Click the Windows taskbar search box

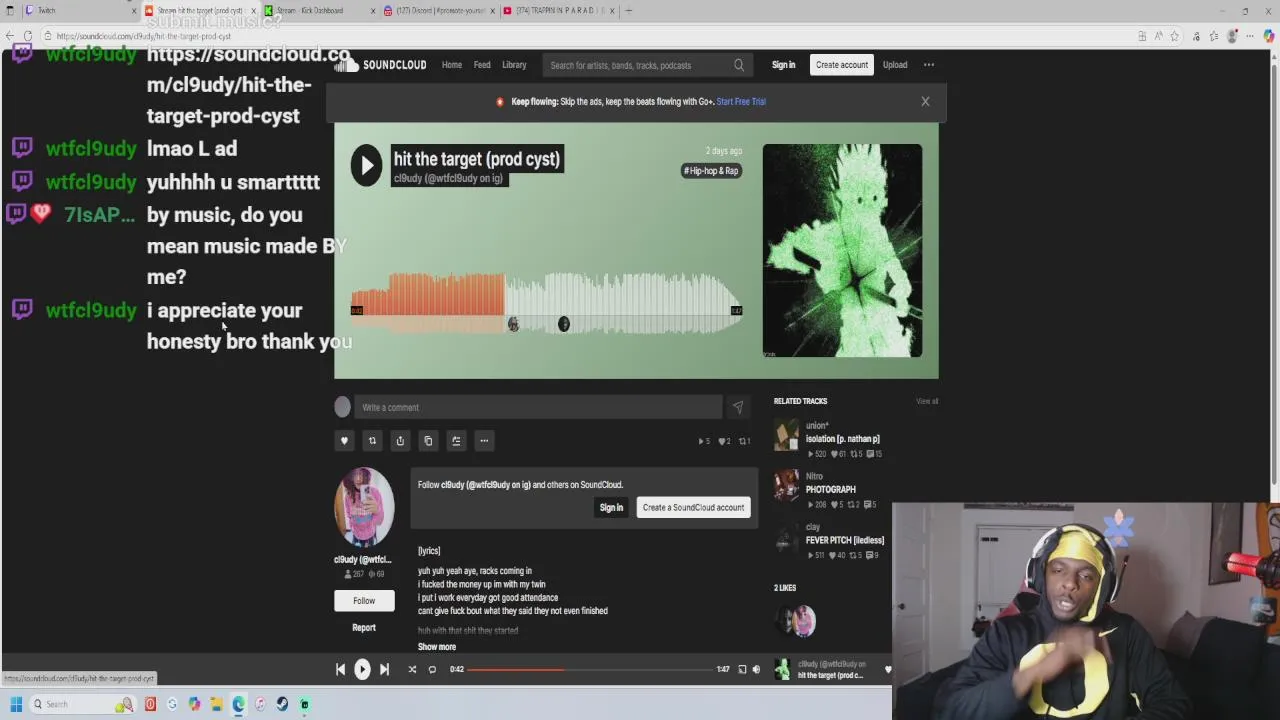pos(83,704)
